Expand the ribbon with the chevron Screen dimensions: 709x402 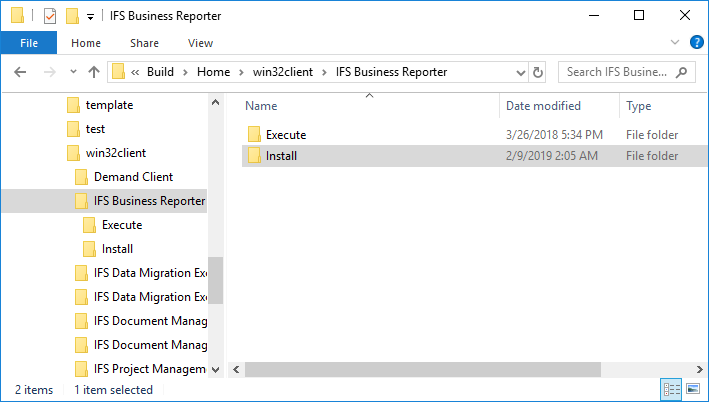[675, 43]
